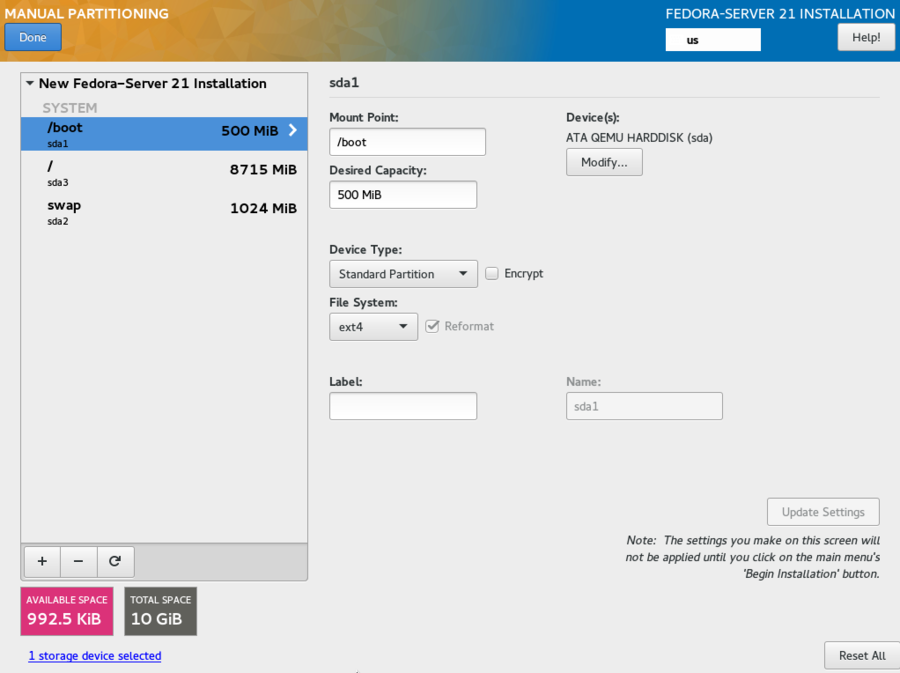Click the reload storage configuration icon
The image size is (900, 673).
tap(115, 561)
